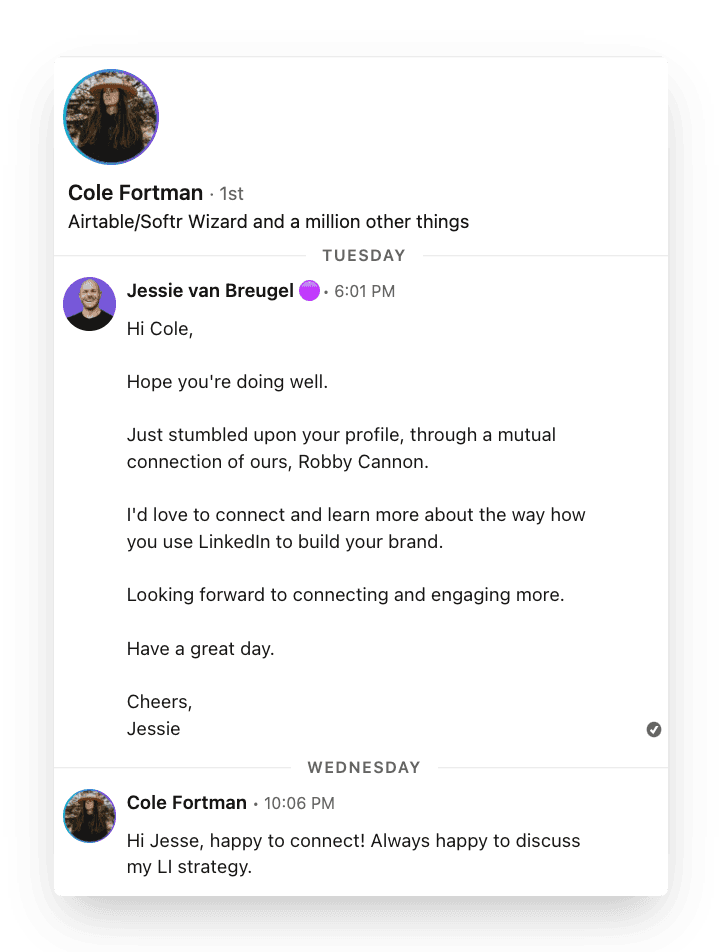Click the 'Hi Cole,' greeting line
This screenshot has height=952, width=722.
pos(160,329)
